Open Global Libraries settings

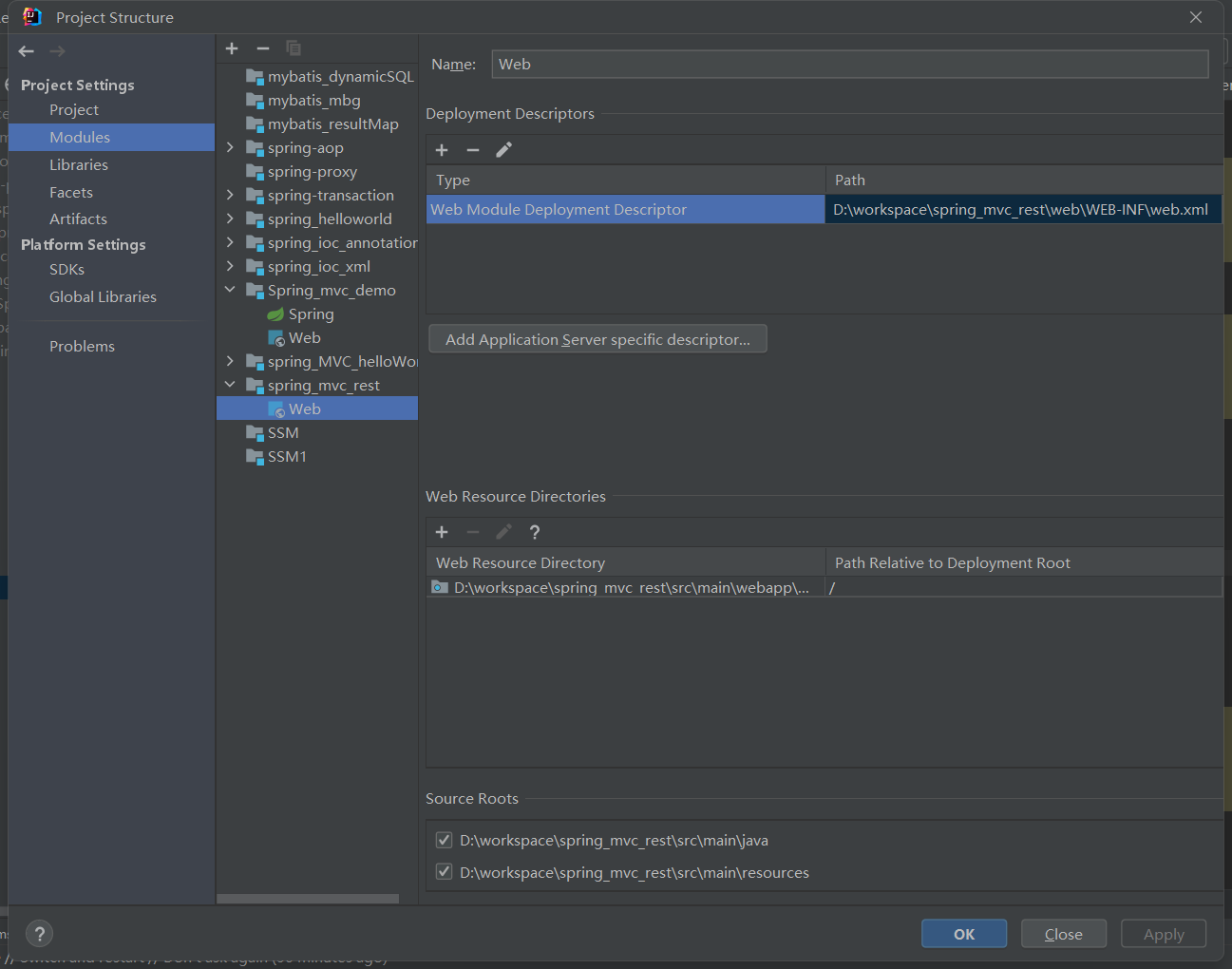[x=103, y=297]
